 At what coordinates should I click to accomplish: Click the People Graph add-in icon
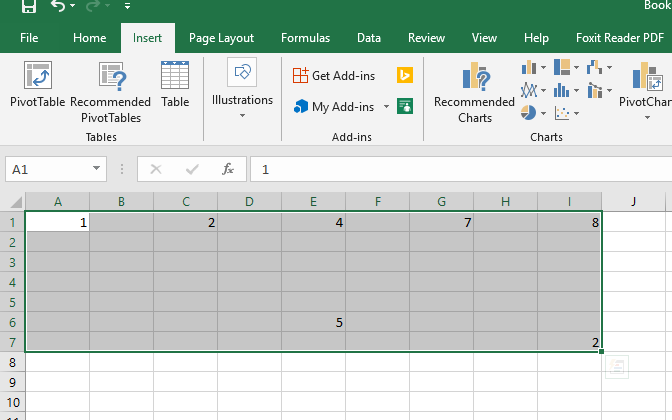[405, 106]
